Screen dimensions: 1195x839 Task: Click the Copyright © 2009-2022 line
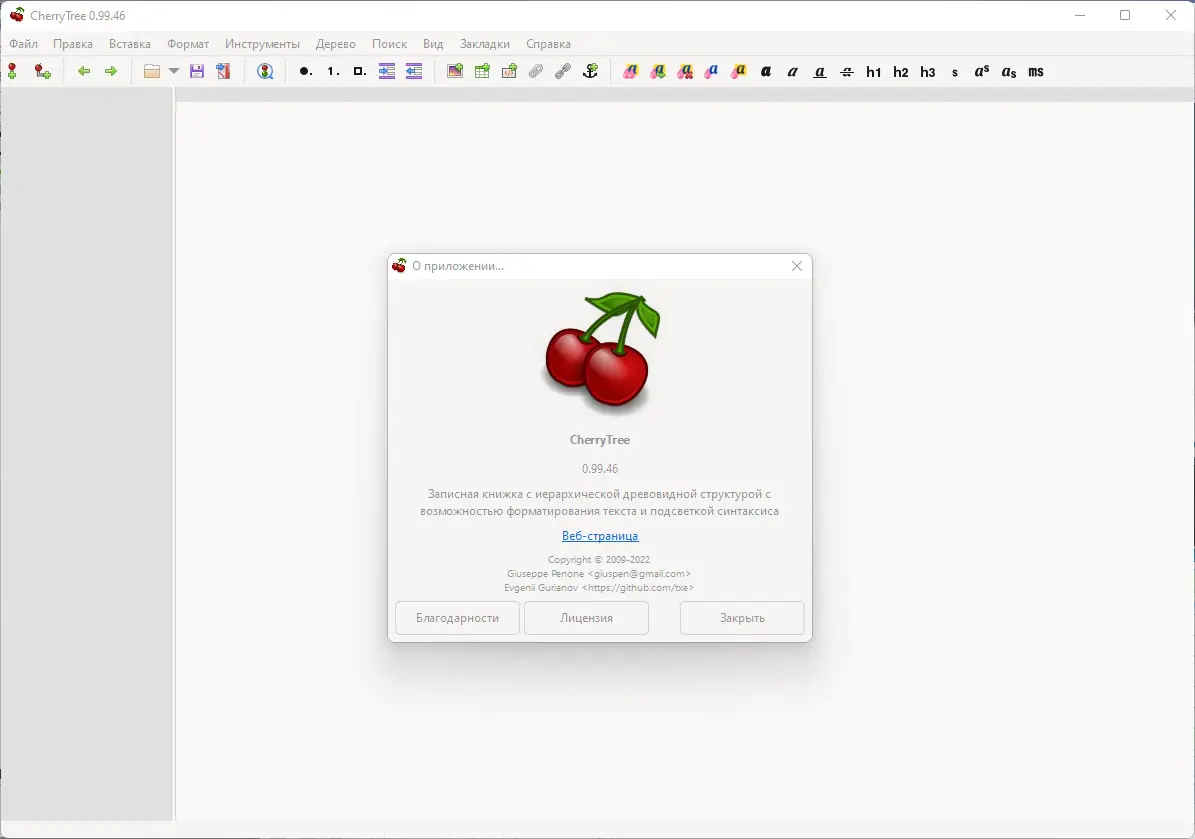click(599, 559)
